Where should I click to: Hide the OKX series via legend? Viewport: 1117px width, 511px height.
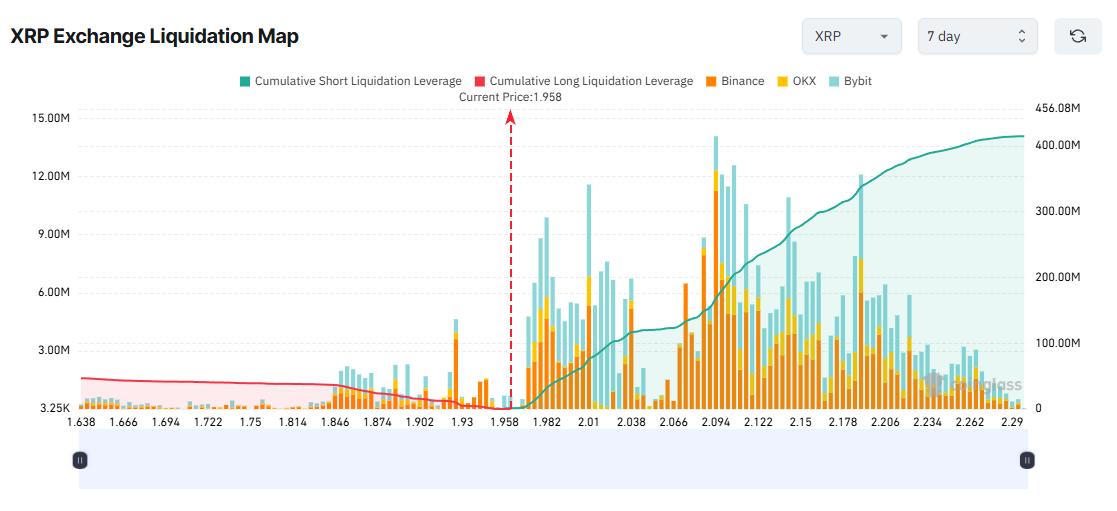click(803, 81)
